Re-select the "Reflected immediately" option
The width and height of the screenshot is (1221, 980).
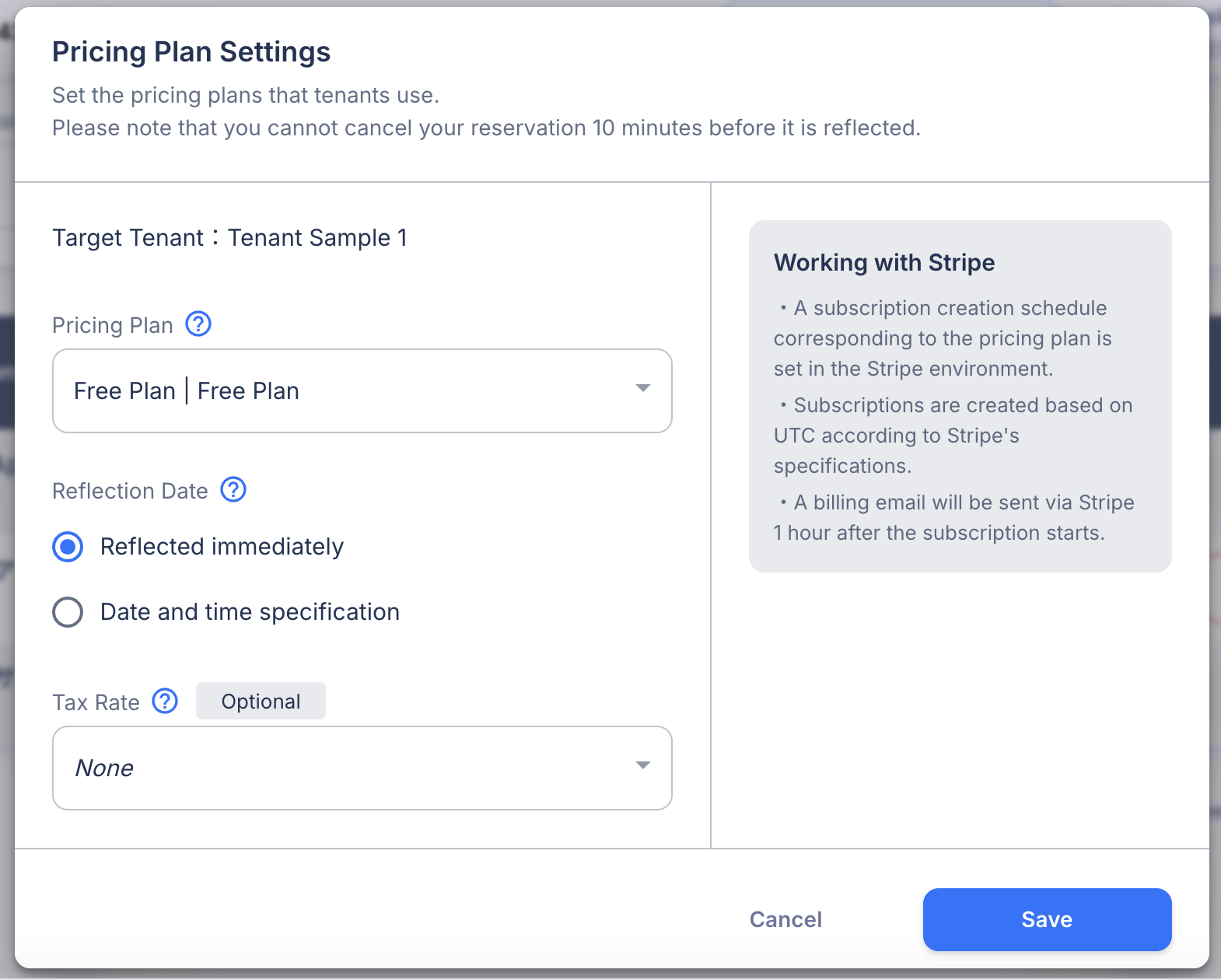68,547
